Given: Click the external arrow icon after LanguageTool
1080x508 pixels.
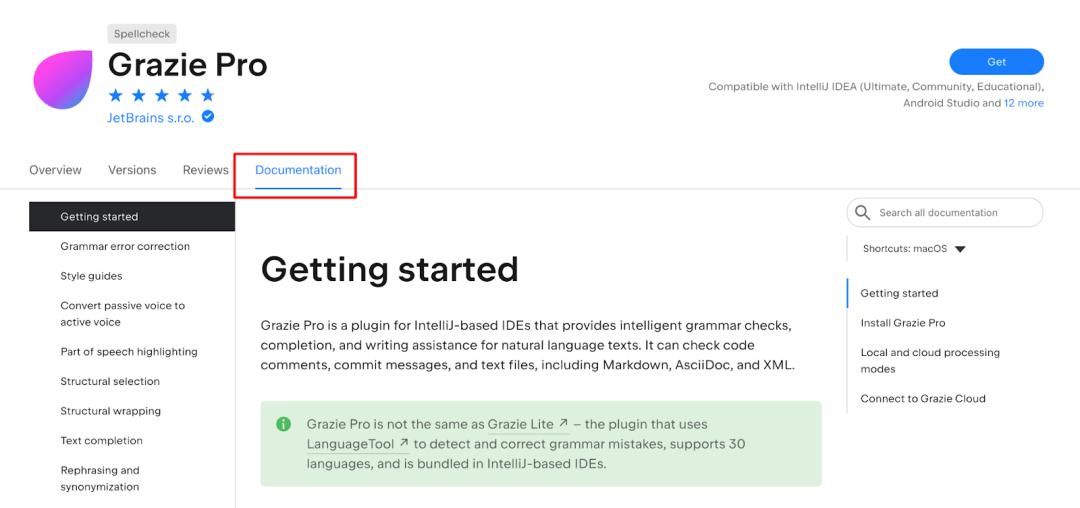Looking at the screenshot, I should [x=404, y=443].
